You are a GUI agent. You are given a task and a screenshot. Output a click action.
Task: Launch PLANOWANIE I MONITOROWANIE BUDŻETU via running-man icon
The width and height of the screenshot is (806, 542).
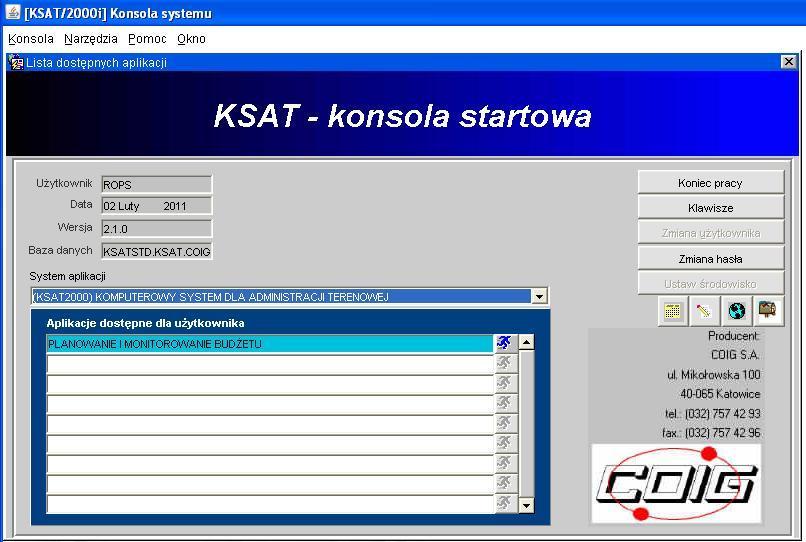click(505, 343)
